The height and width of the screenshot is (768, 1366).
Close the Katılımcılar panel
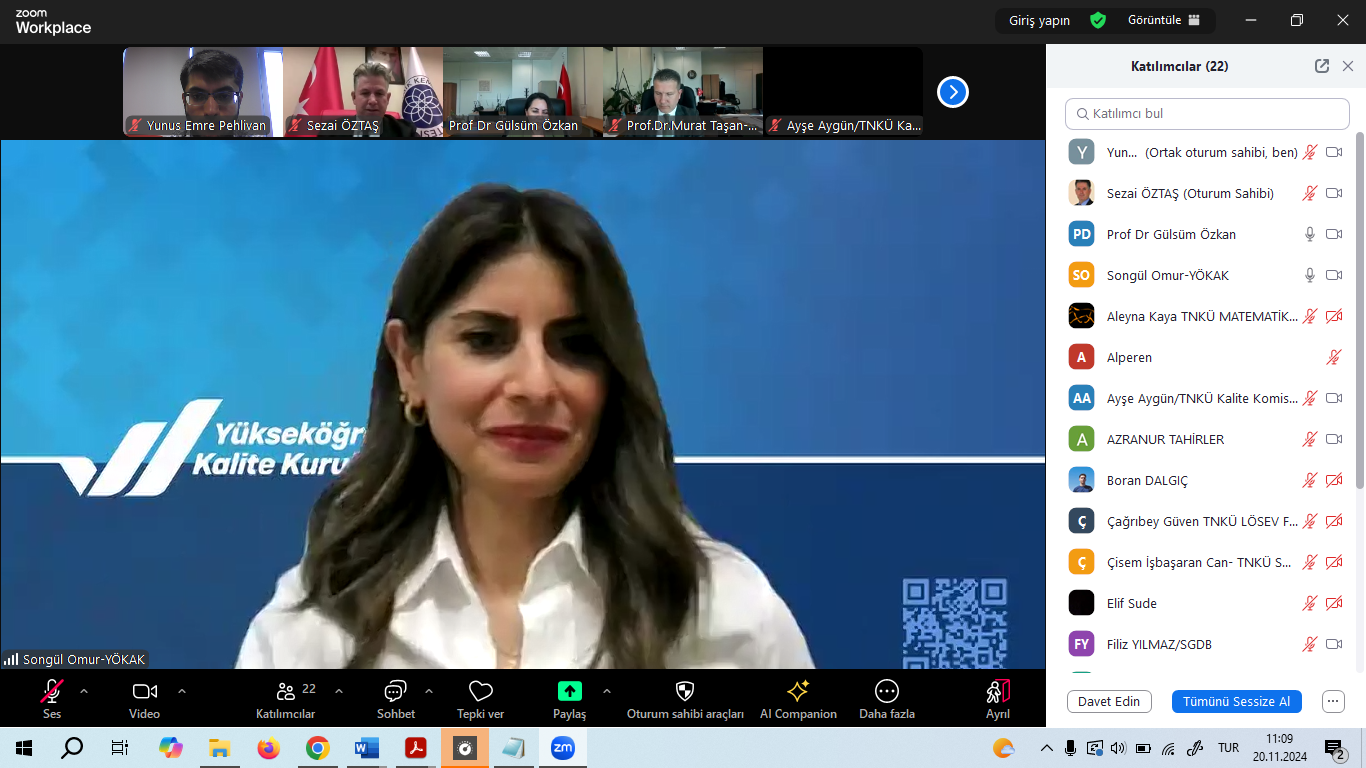[x=1348, y=66]
